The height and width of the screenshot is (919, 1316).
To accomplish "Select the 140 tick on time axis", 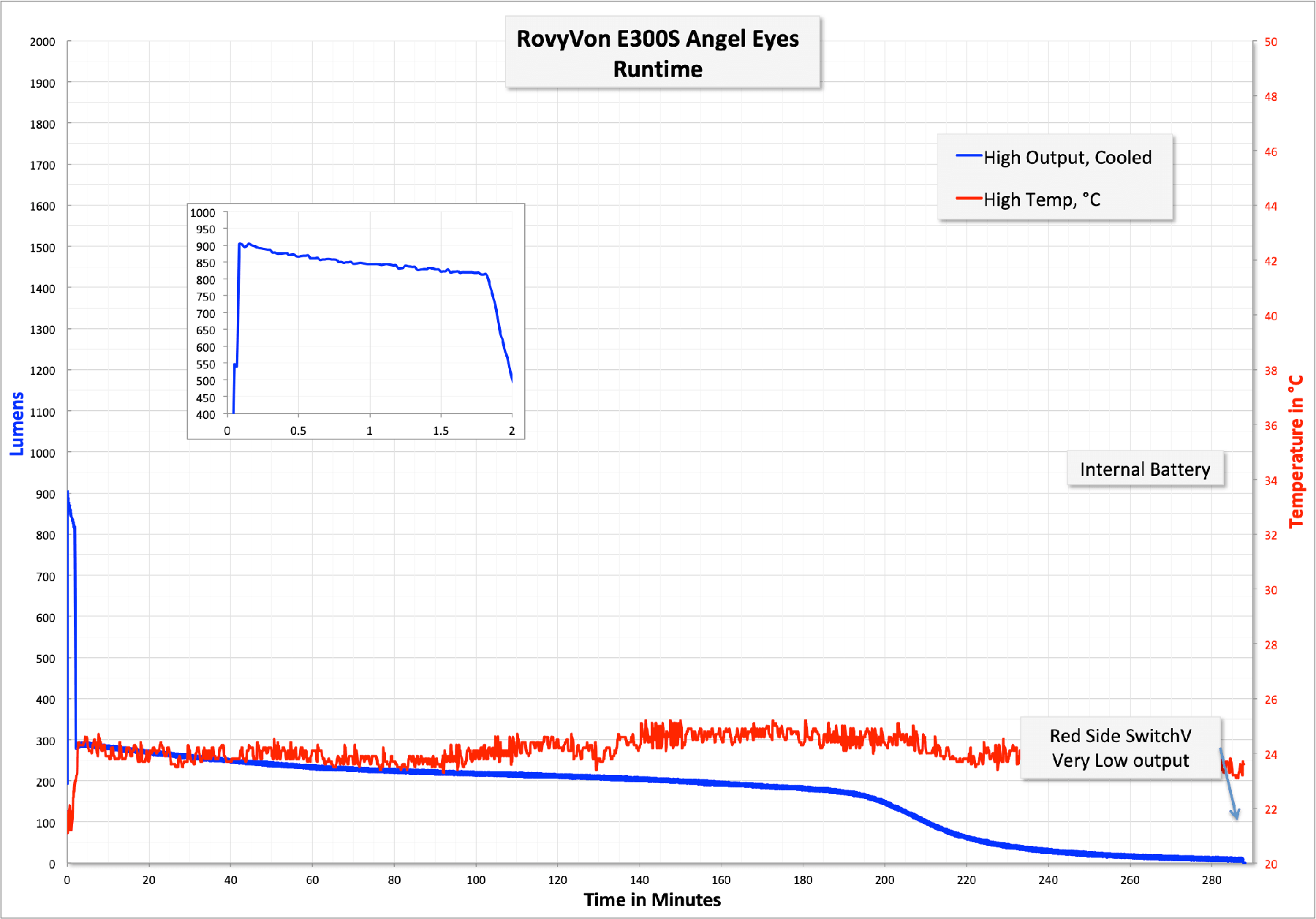I will [x=639, y=880].
